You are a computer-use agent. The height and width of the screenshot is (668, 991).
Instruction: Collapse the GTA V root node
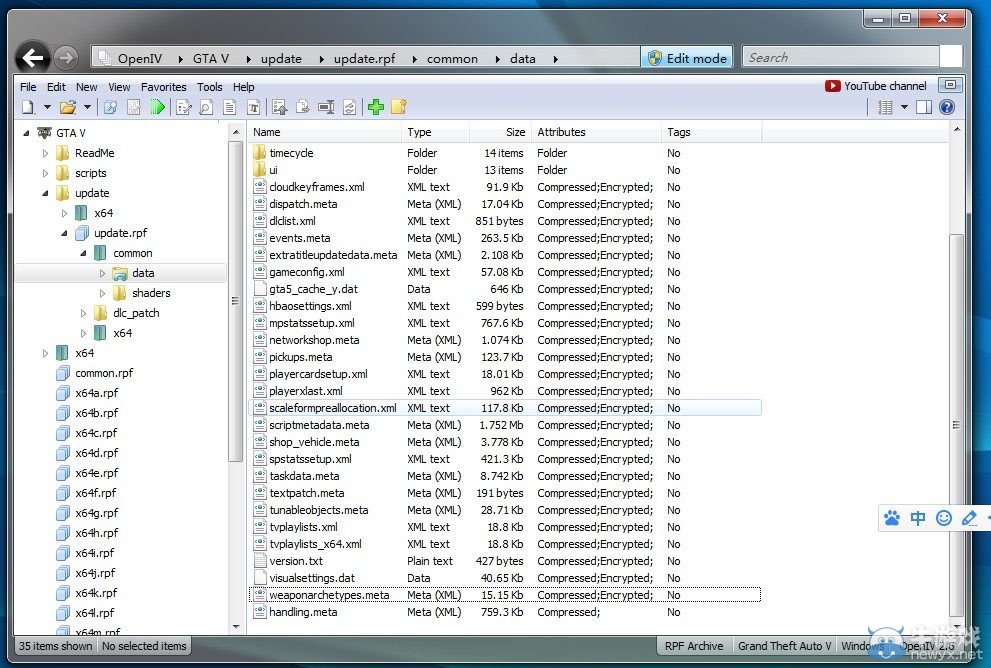click(x=27, y=133)
